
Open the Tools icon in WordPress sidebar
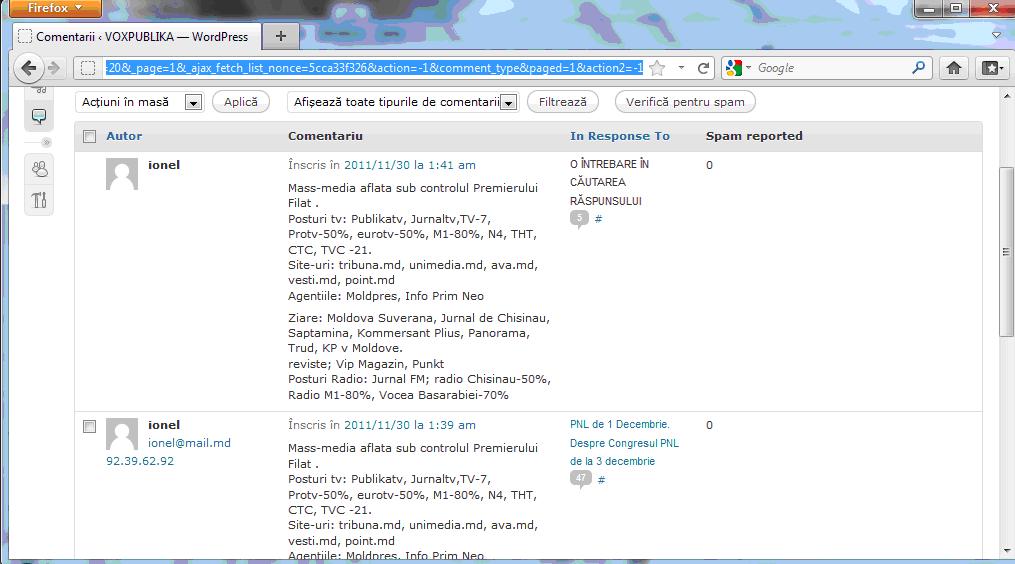(39, 200)
